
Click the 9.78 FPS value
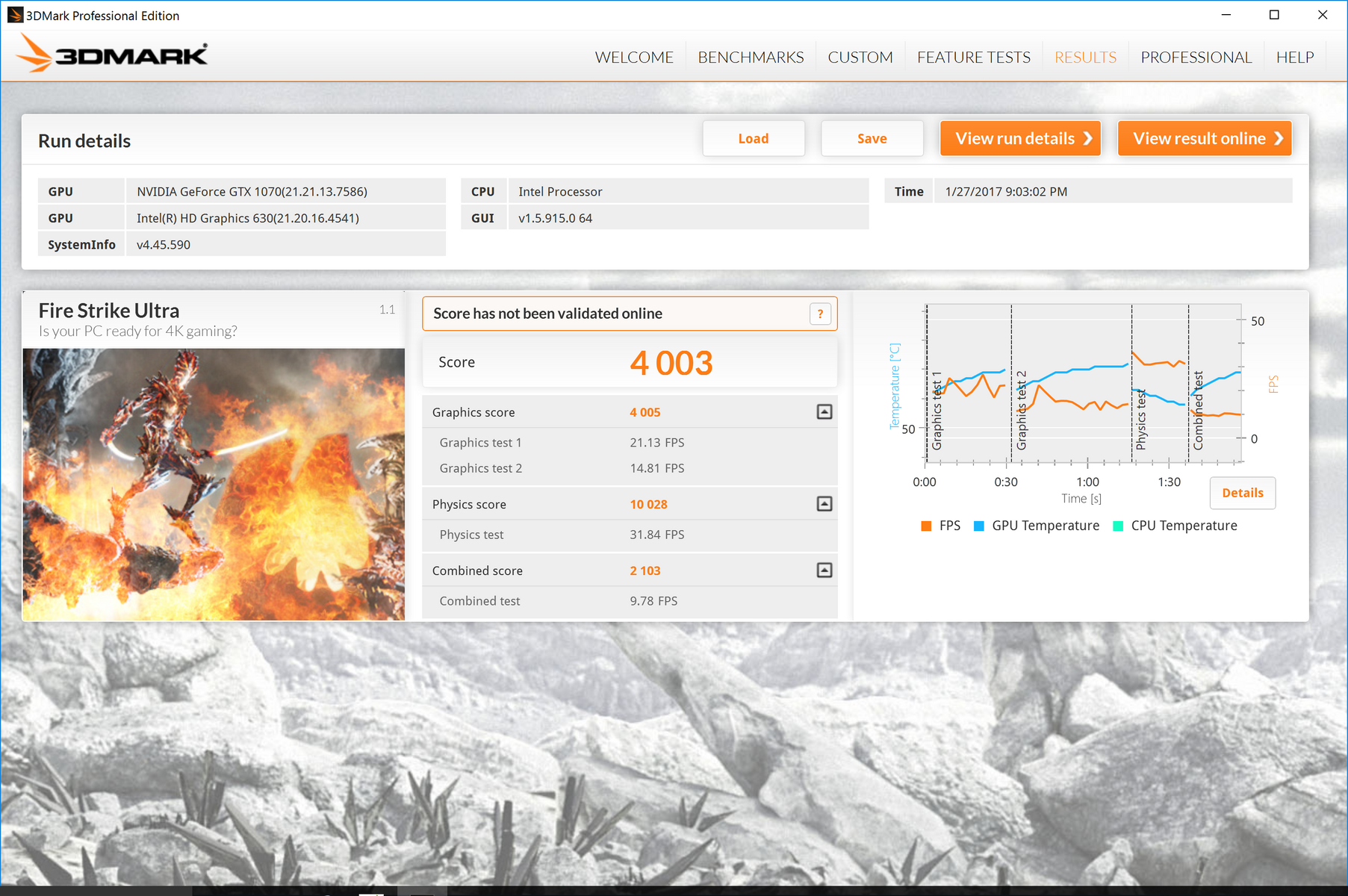coord(653,601)
